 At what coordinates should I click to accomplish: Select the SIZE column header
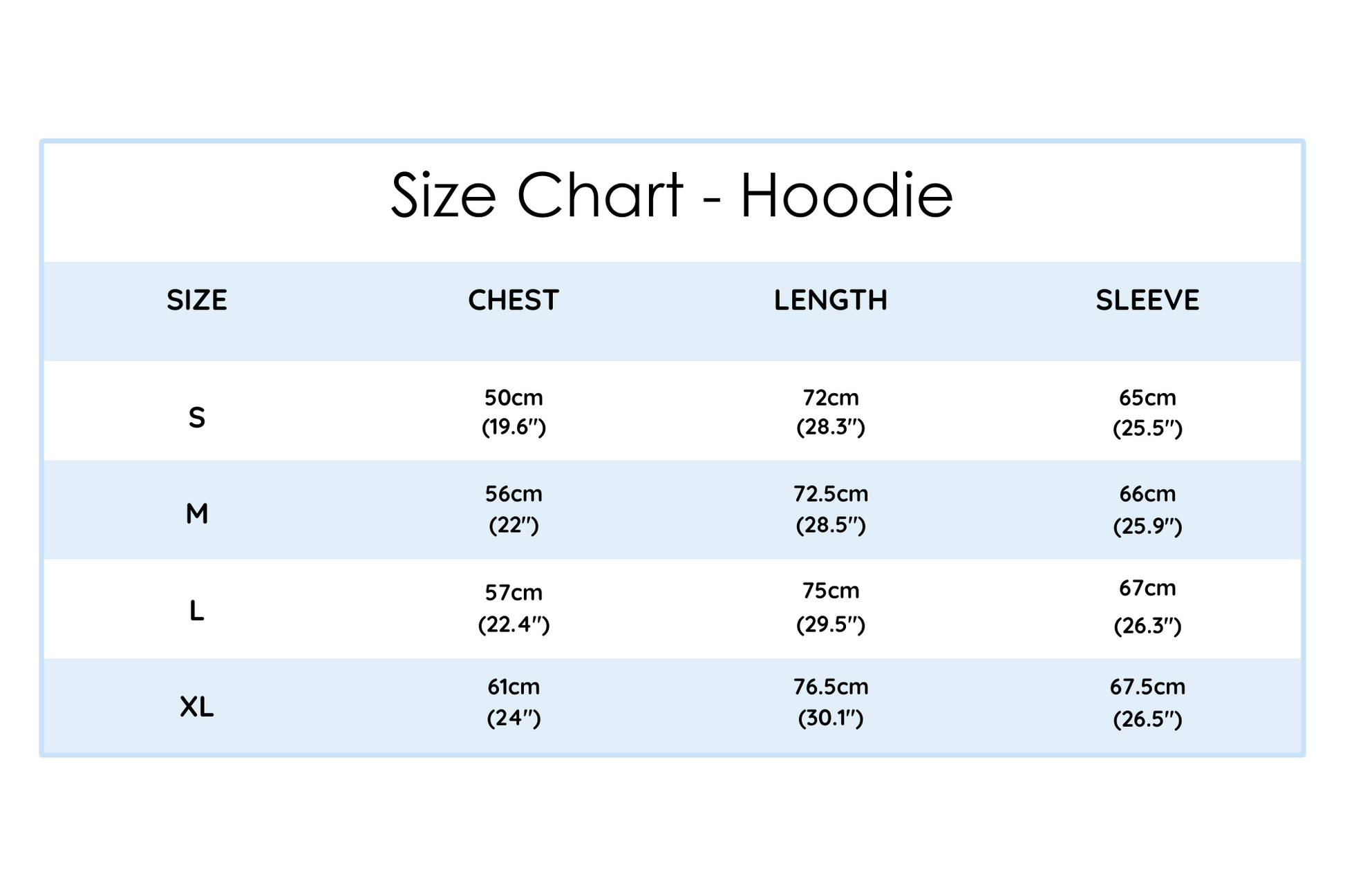tap(197, 301)
